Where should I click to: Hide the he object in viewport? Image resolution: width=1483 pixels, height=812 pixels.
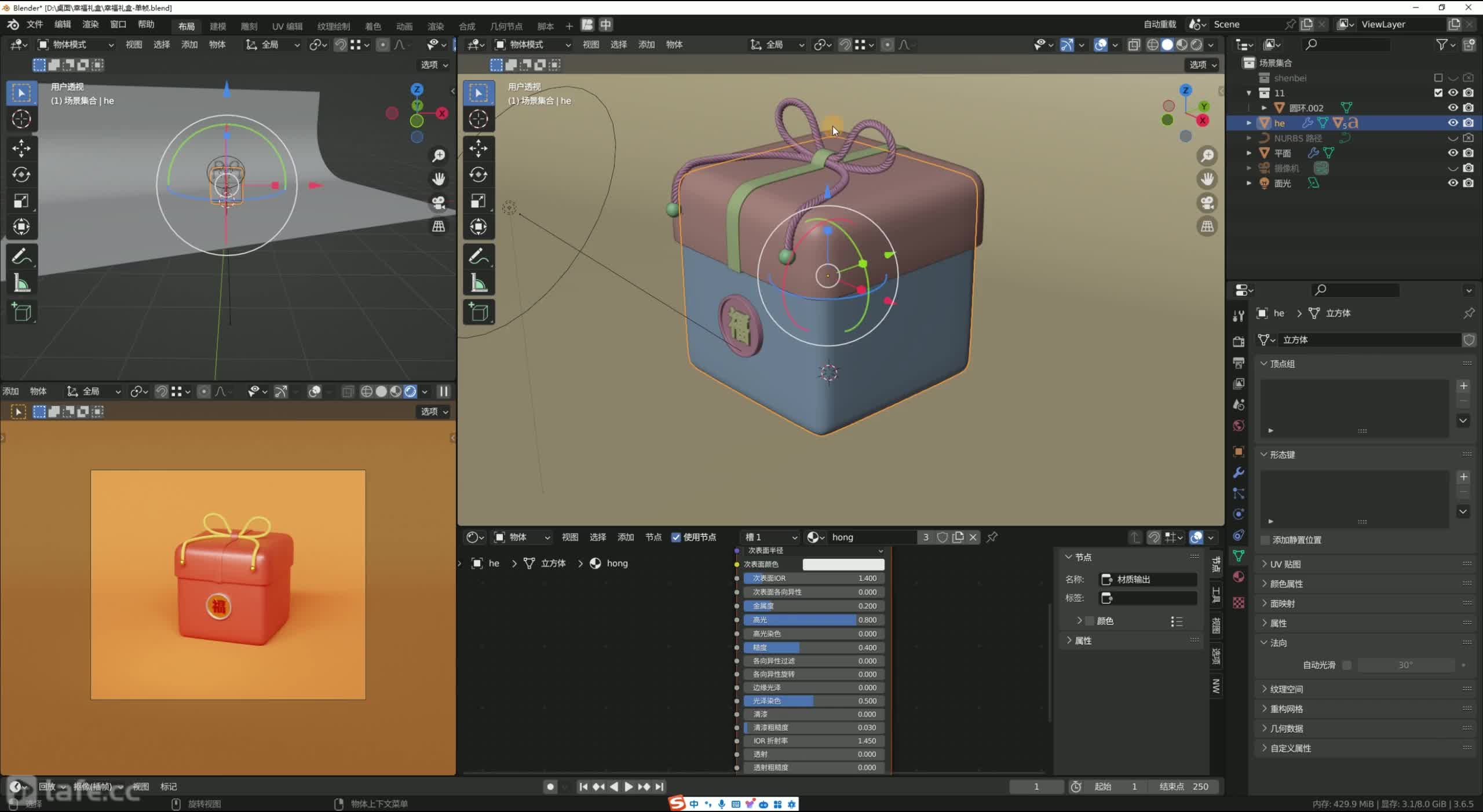click(x=1453, y=123)
